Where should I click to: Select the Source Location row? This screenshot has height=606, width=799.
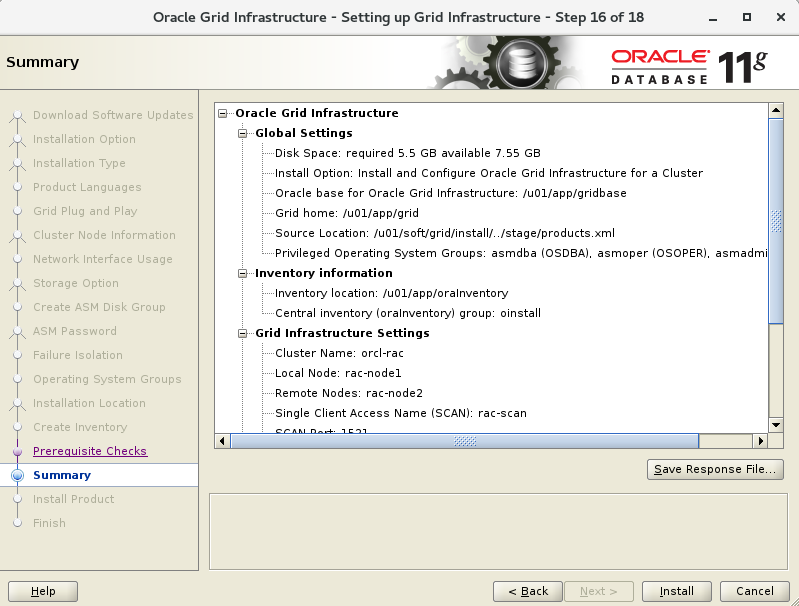point(445,233)
